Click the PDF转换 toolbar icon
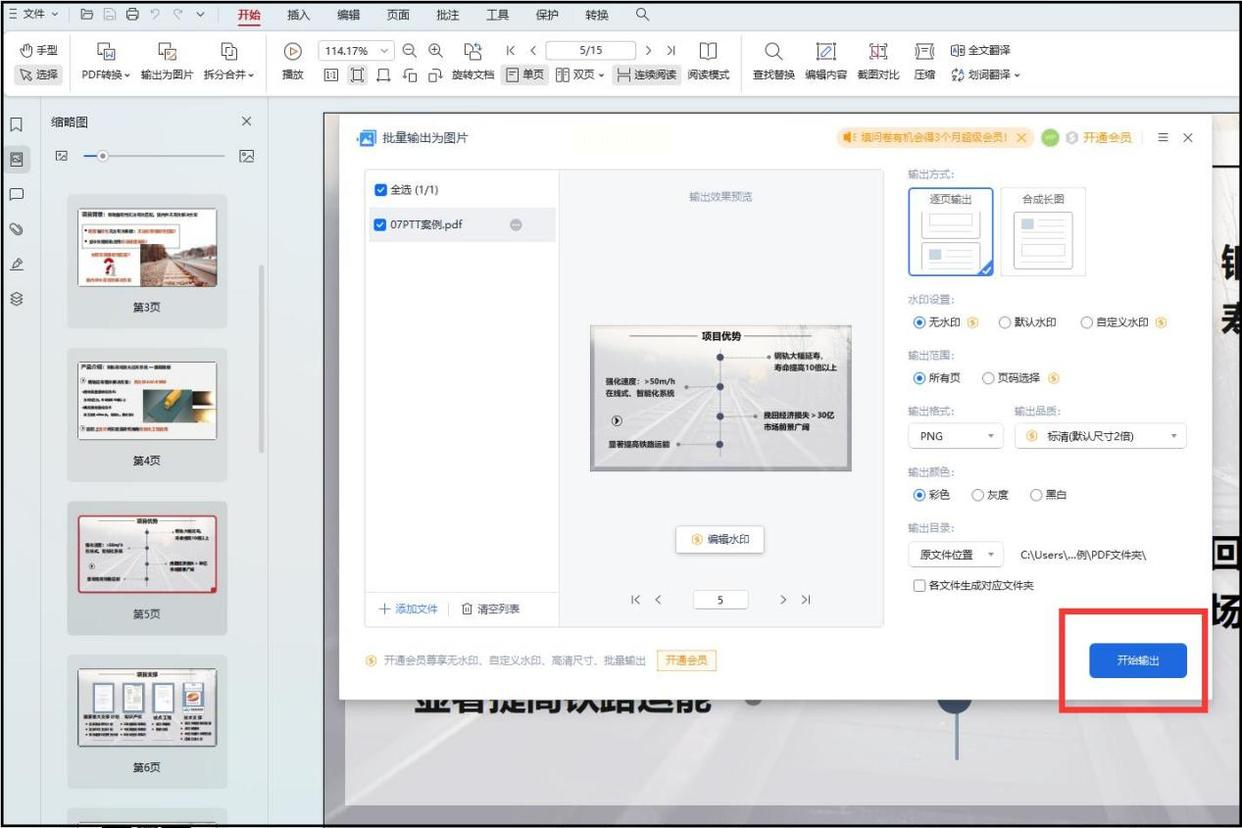Screen dimensions: 1242x828 coord(105,52)
